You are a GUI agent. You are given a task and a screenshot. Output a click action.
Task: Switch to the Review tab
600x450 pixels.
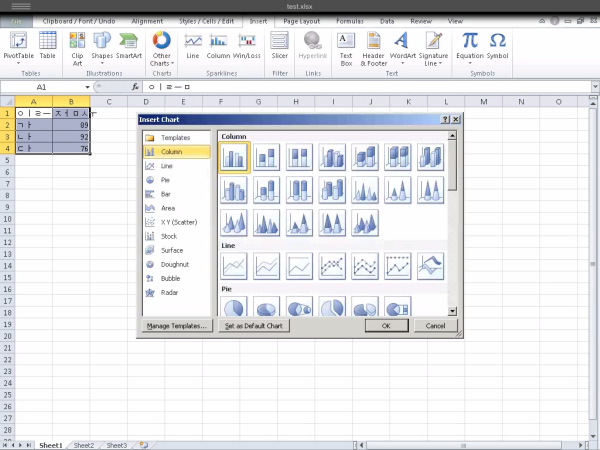point(421,21)
